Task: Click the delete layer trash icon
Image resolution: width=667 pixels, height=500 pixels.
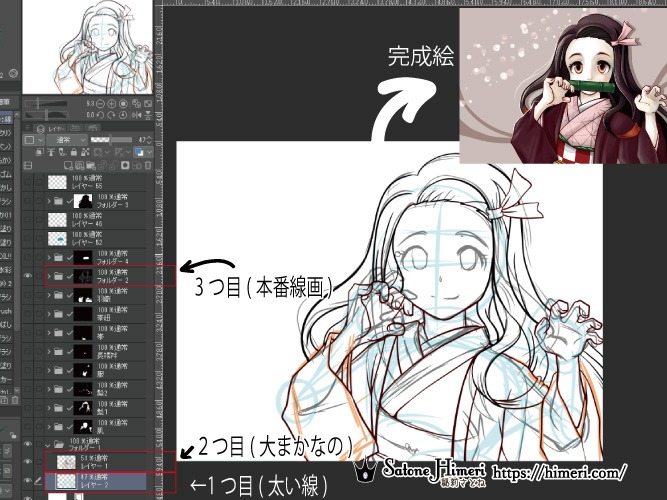Action: [x=148, y=165]
